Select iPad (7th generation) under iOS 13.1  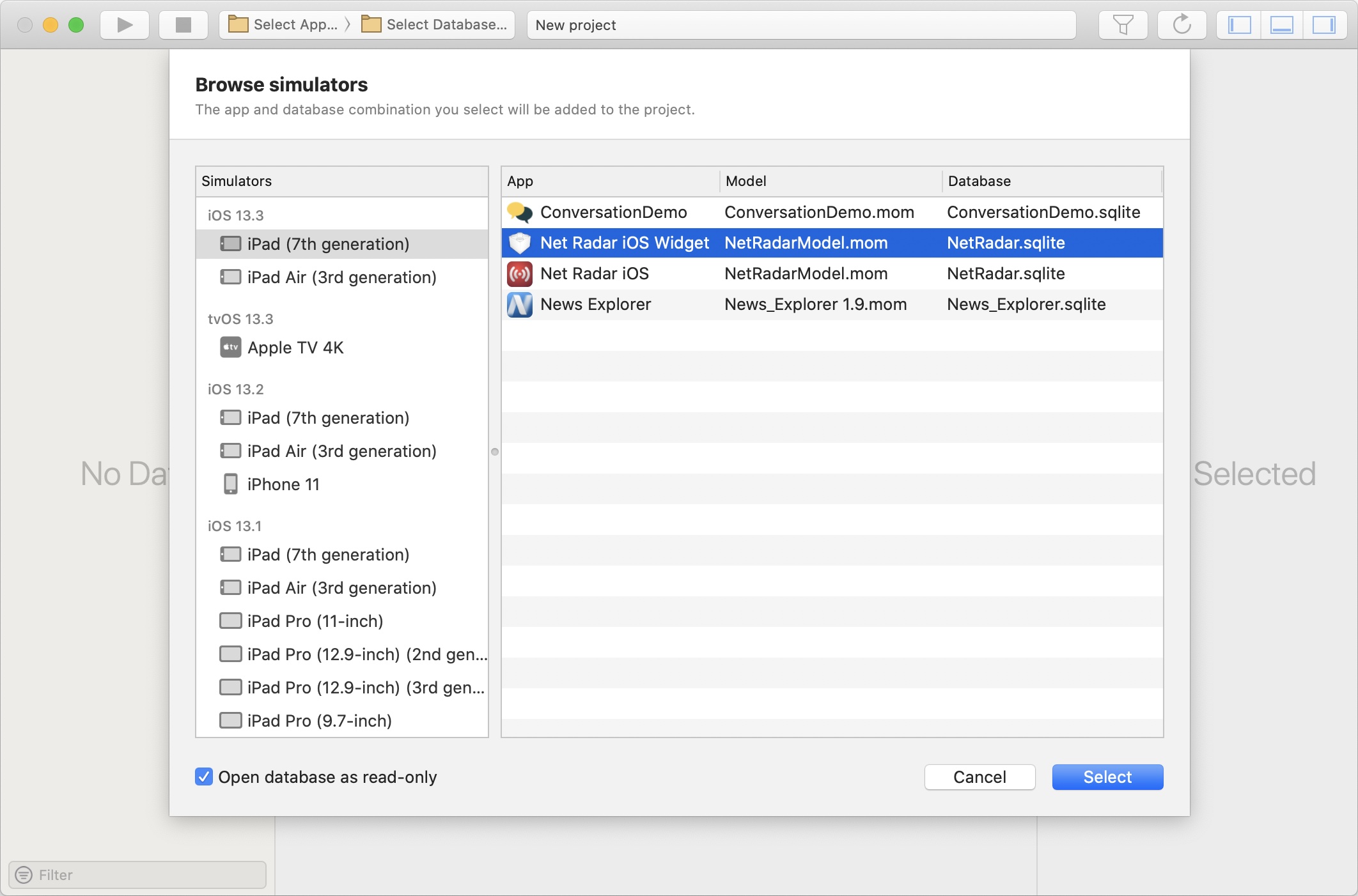(342, 555)
